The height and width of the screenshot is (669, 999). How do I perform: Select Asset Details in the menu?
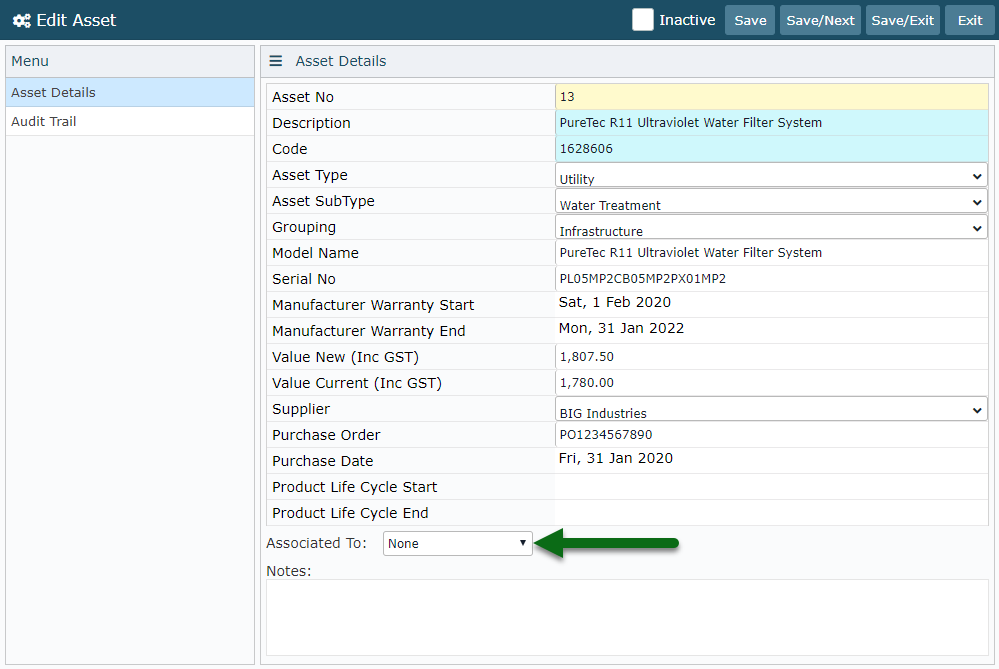130,92
